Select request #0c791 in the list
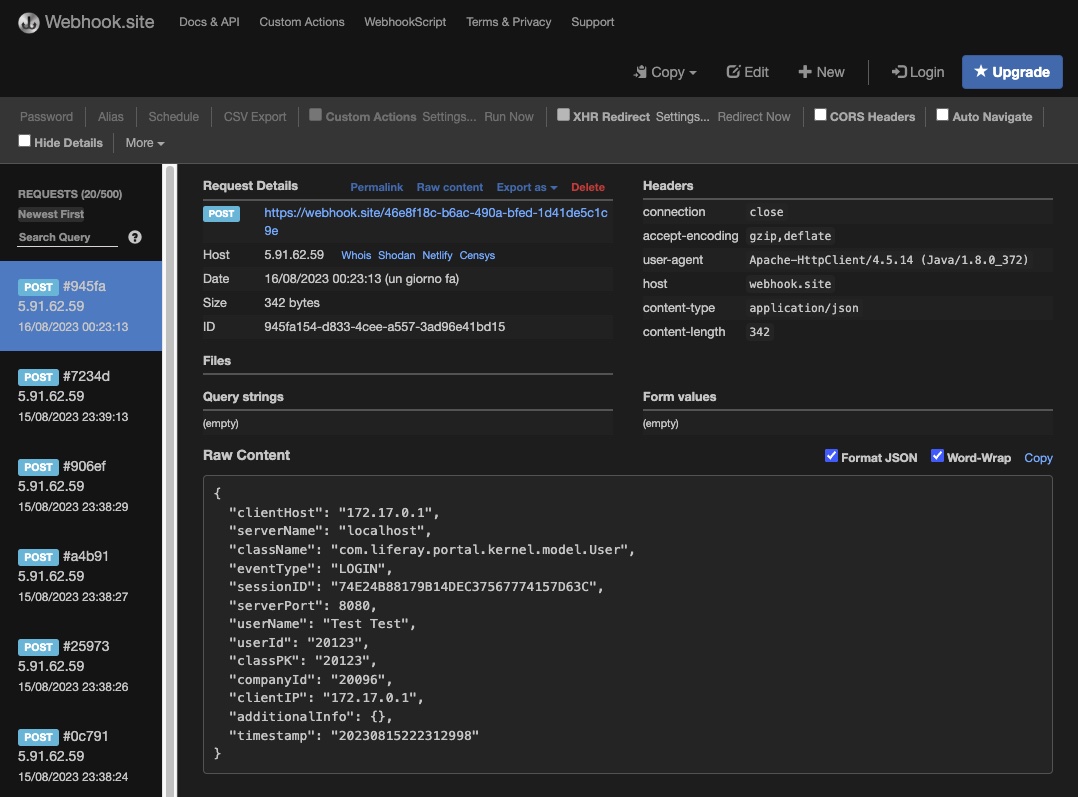Viewport: 1078px width, 797px height. coord(81,755)
